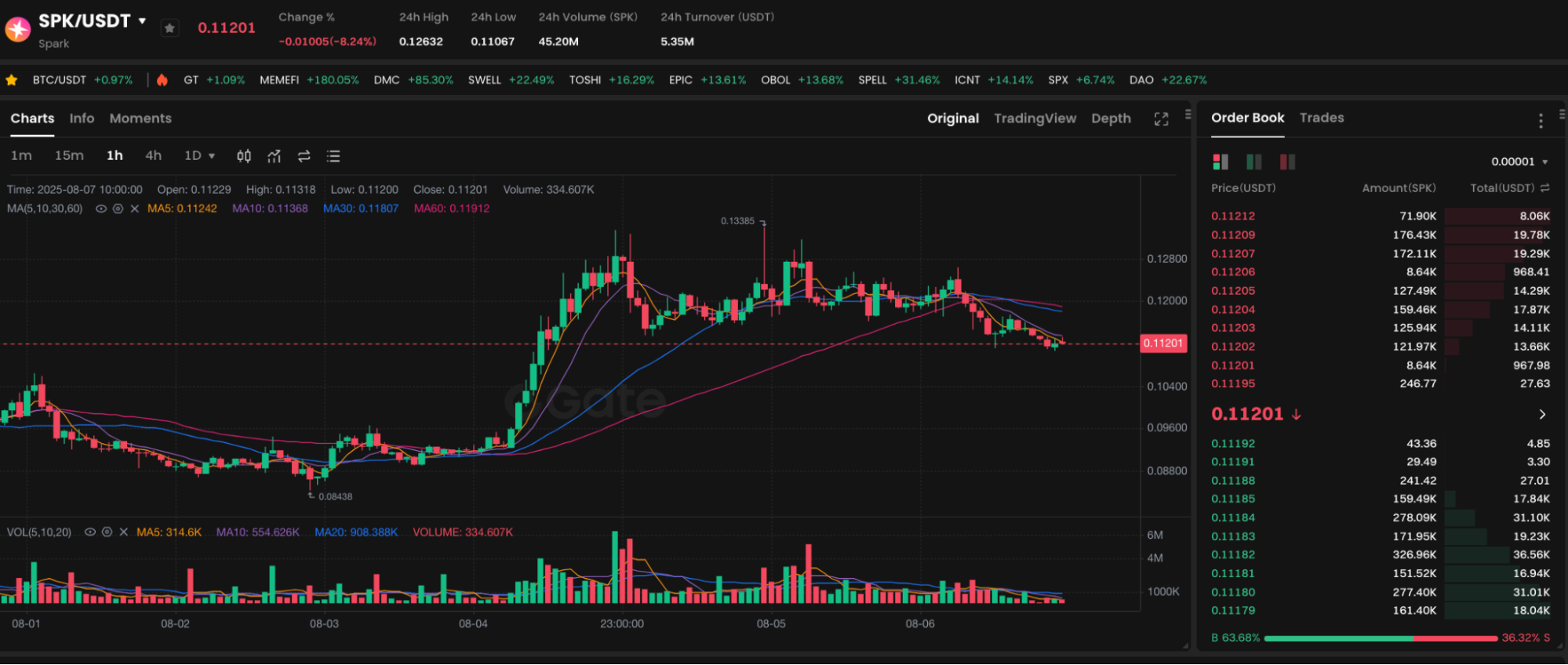This screenshot has height=665, width=1568.
Task: Click the MA60 value label
Action: click(x=452, y=209)
